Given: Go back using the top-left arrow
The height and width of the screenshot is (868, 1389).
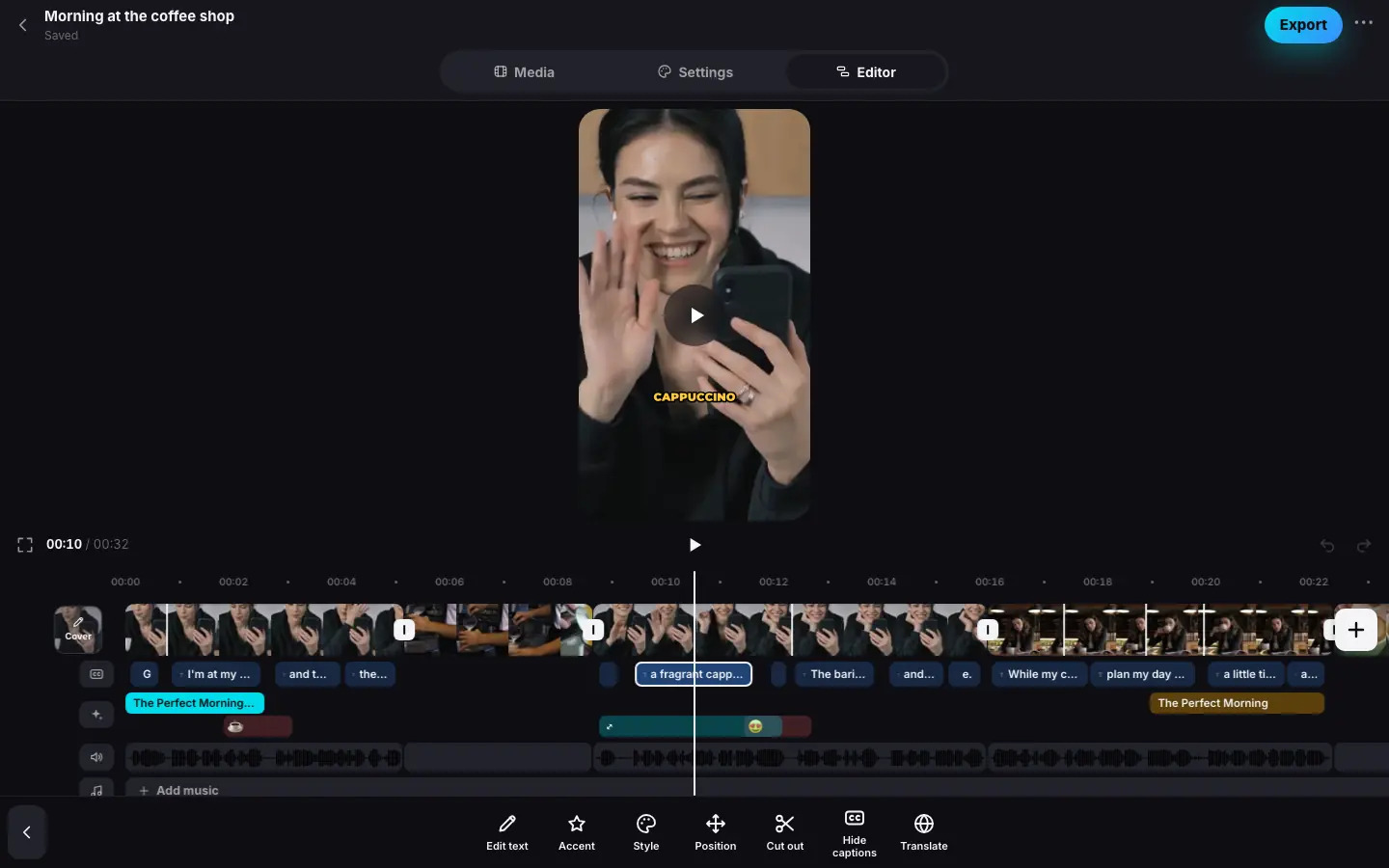Looking at the screenshot, I should point(23,25).
